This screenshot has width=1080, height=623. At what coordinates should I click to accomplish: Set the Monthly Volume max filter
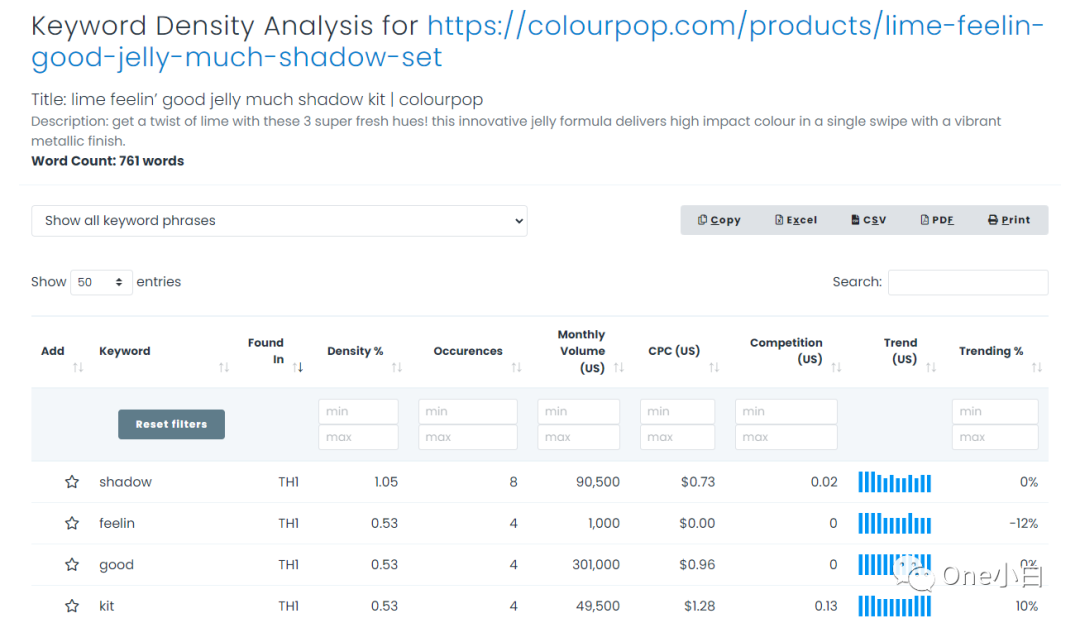click(x=579, y=437)
